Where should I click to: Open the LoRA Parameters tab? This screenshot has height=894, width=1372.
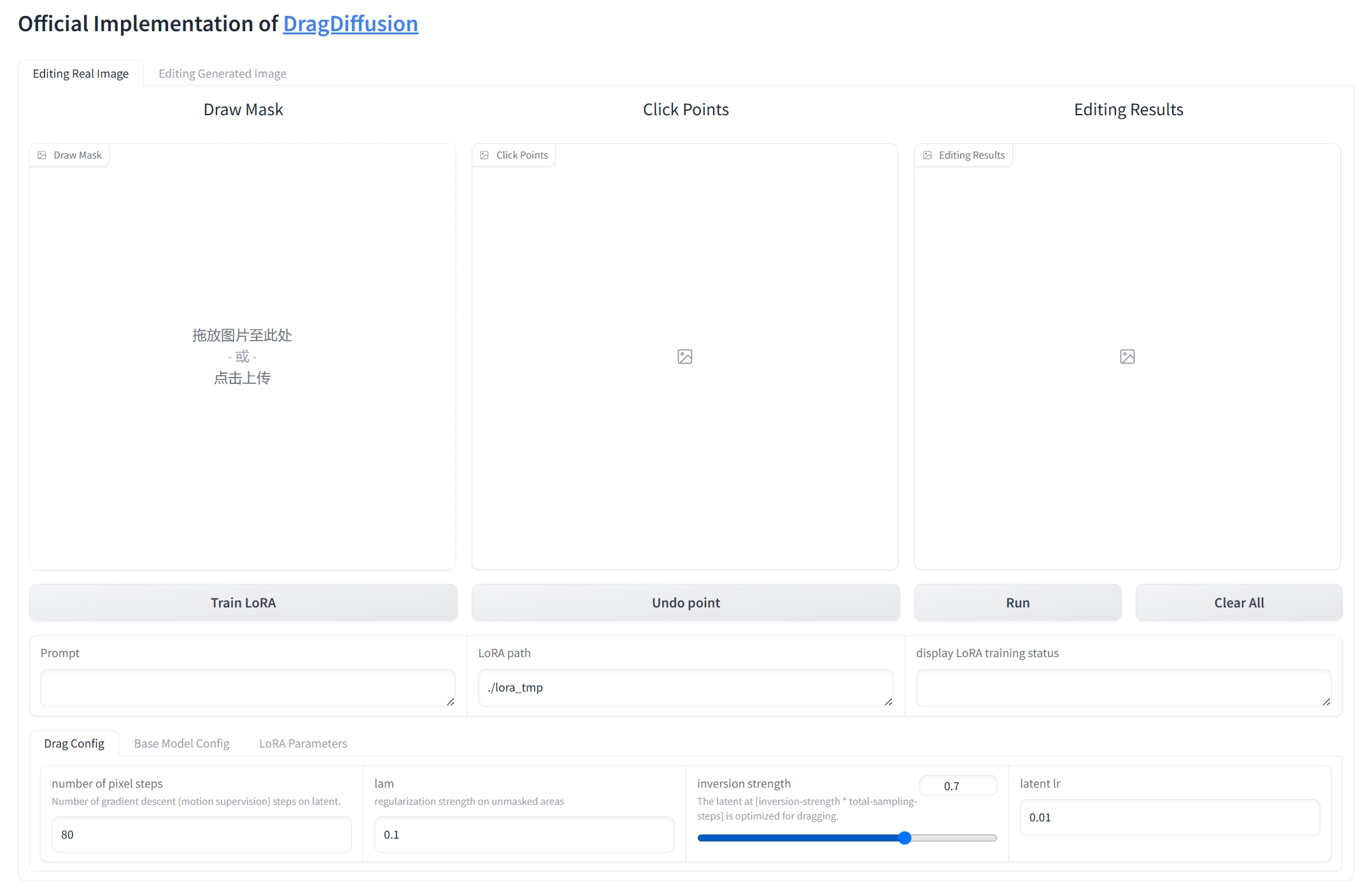[x=303, y=744]
